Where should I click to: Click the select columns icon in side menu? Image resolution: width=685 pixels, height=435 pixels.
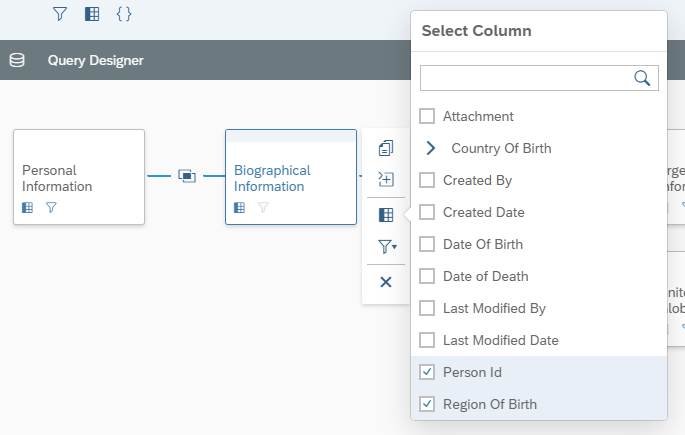point(386,215)
